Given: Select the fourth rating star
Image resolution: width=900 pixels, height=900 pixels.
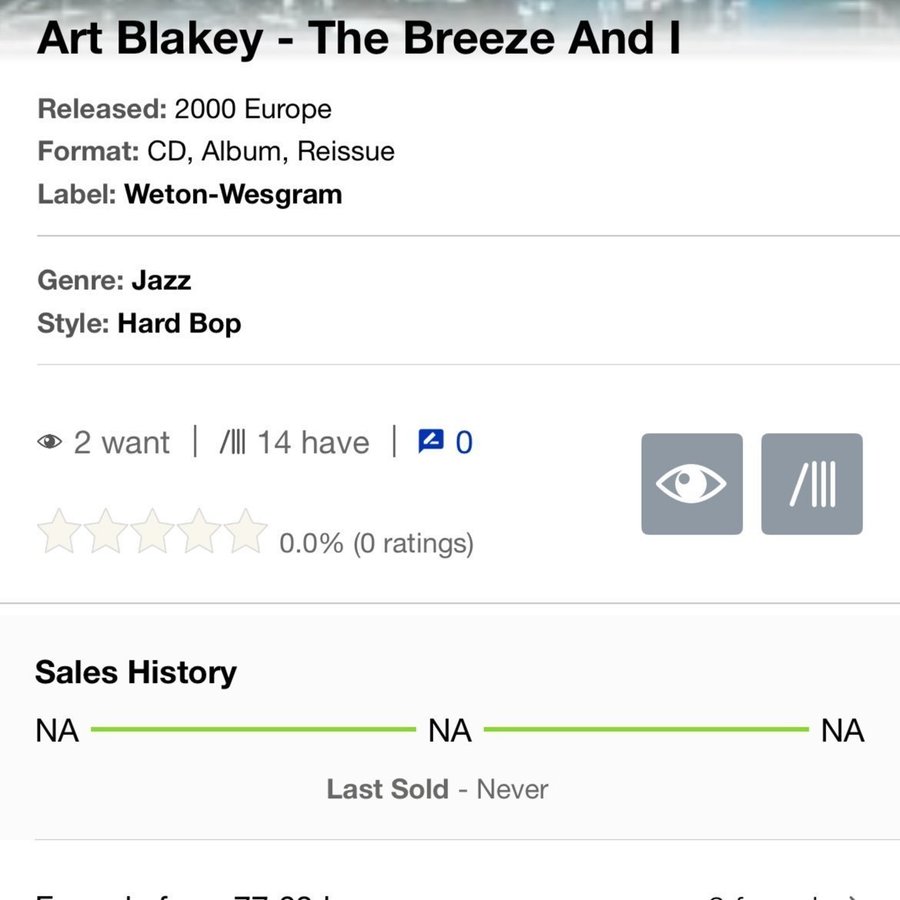Looking at the screenshot, I should pos(199,531).
